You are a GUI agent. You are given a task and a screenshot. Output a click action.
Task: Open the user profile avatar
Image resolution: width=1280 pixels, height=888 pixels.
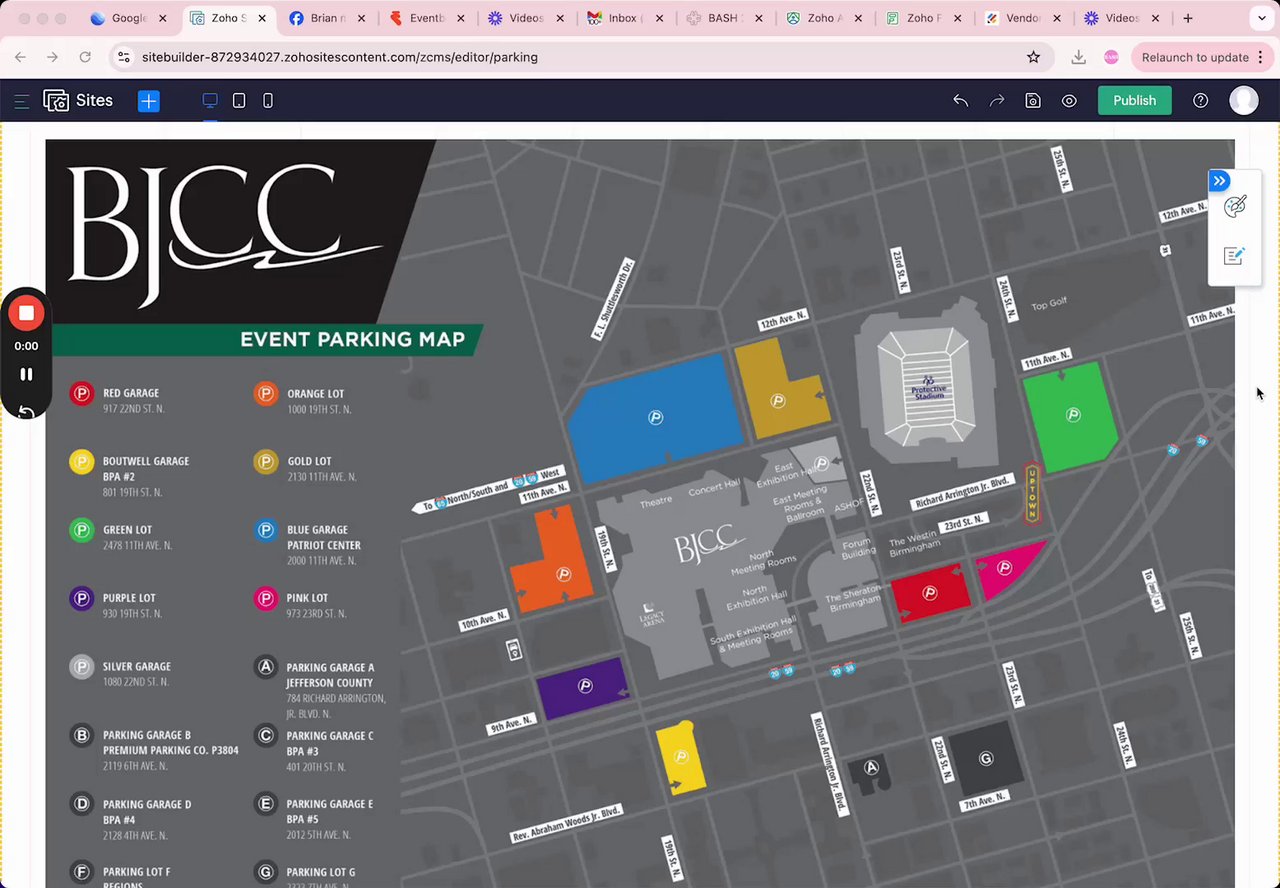(1244, 100)
